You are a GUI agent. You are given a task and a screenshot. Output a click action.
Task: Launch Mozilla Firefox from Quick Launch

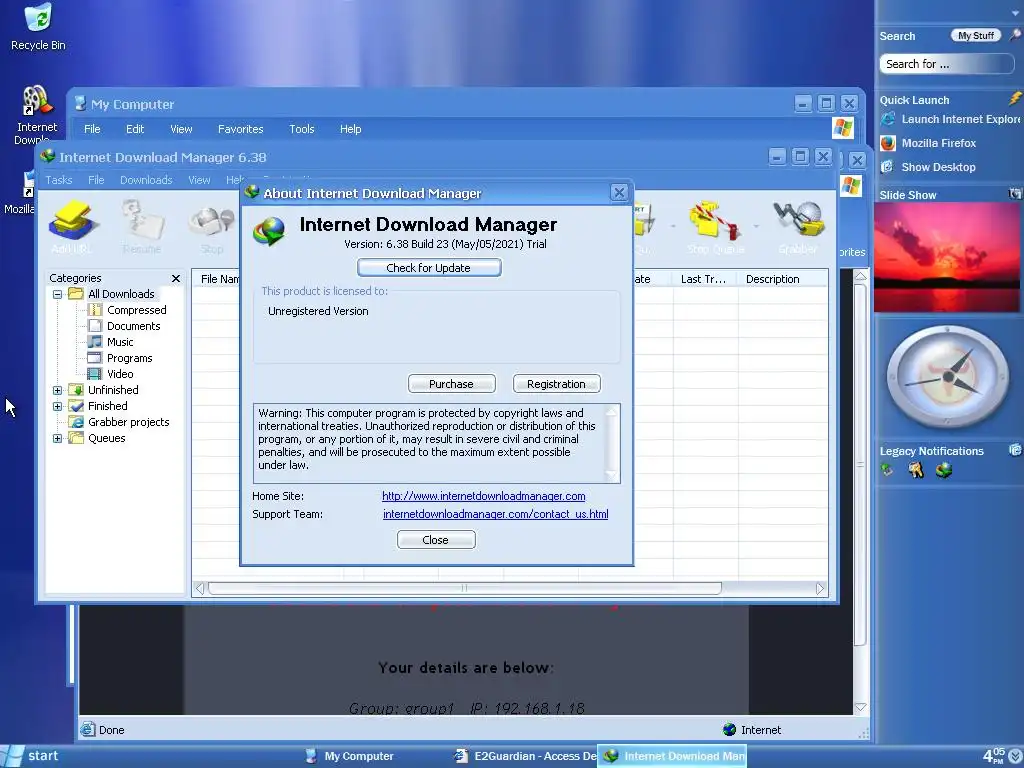point(928,143)
